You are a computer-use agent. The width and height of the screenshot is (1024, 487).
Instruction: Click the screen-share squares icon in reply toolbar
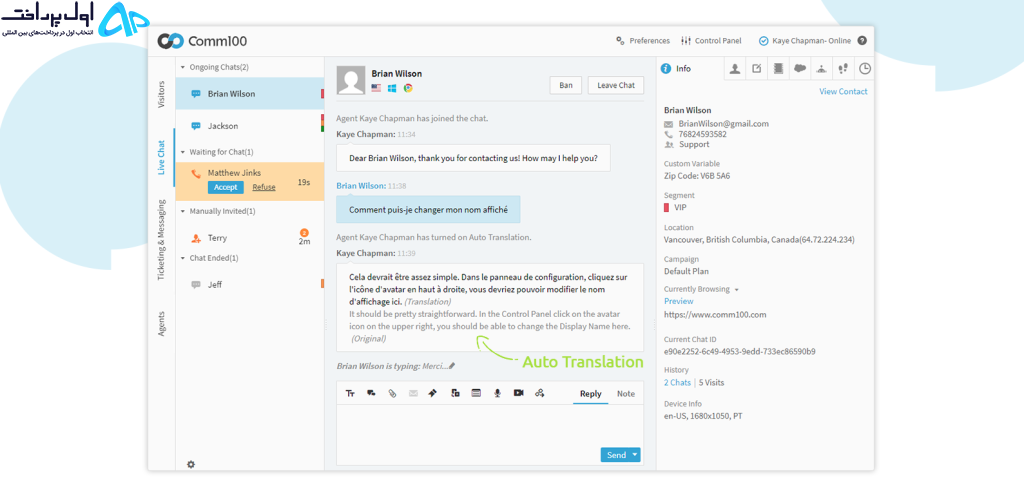tap(455, 394)
